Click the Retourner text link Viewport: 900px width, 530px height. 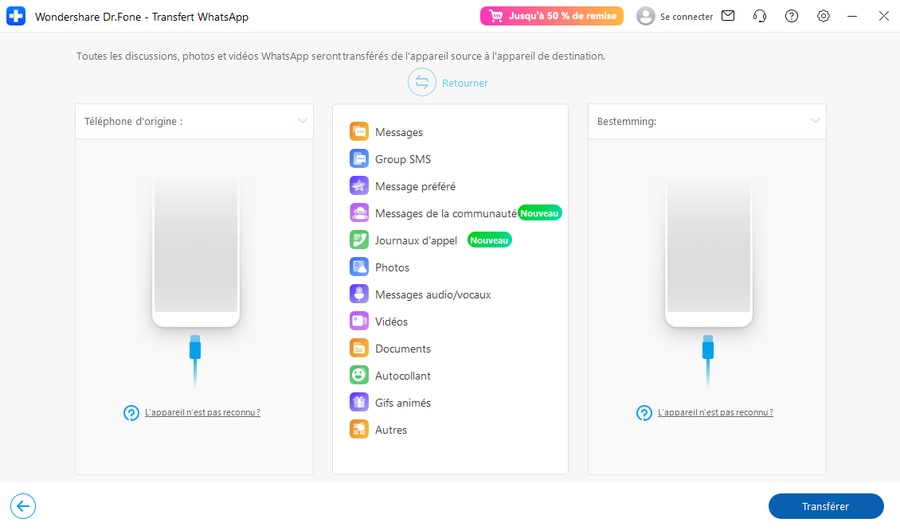click(x=465, y=83)
